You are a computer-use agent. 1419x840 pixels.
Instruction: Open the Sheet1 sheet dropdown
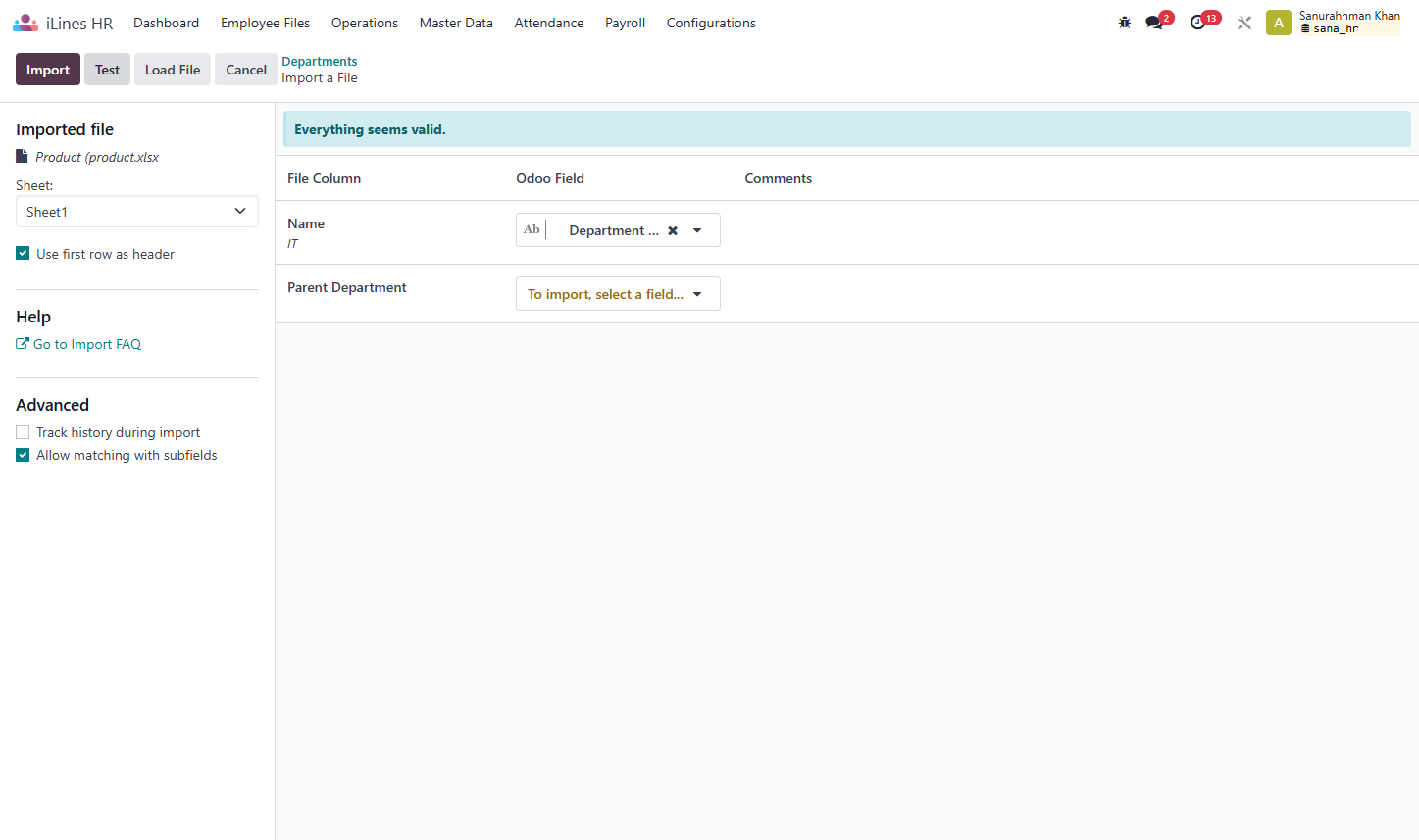[x=137, y=212]
